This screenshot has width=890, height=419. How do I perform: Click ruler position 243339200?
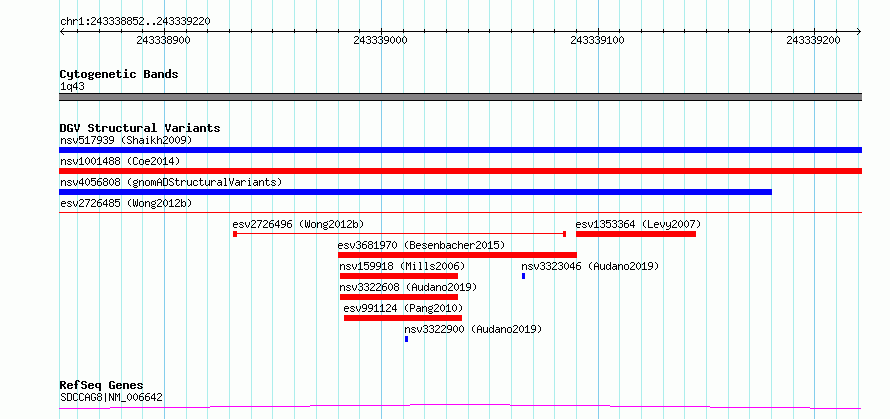pyautogui.click(x=813, y=40)
